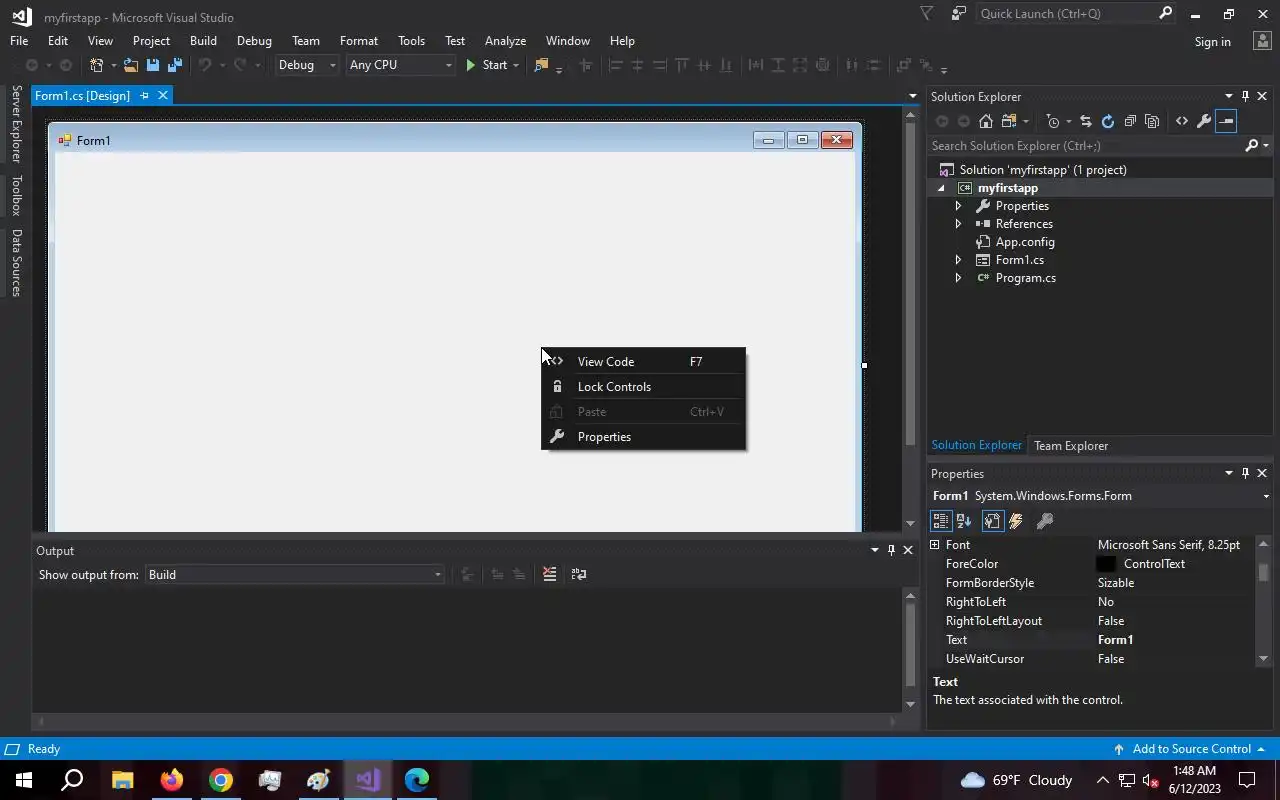
Task: Click the feedback icon next to Quick Launch
Action: [959, 14]
